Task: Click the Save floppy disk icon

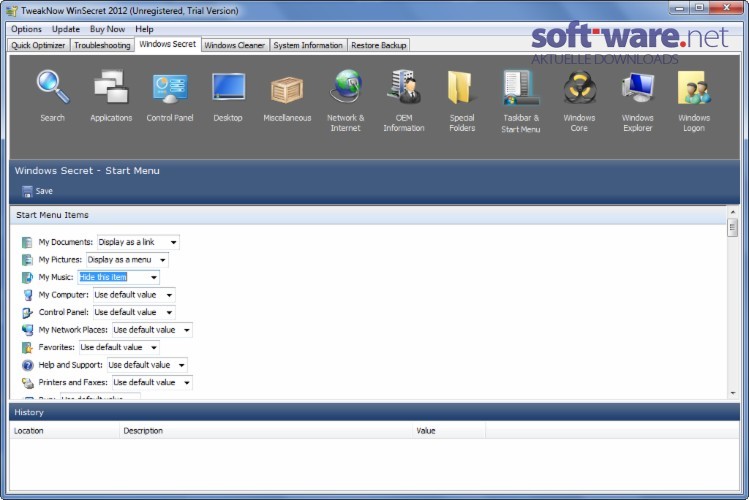Action: pos(27,191)
